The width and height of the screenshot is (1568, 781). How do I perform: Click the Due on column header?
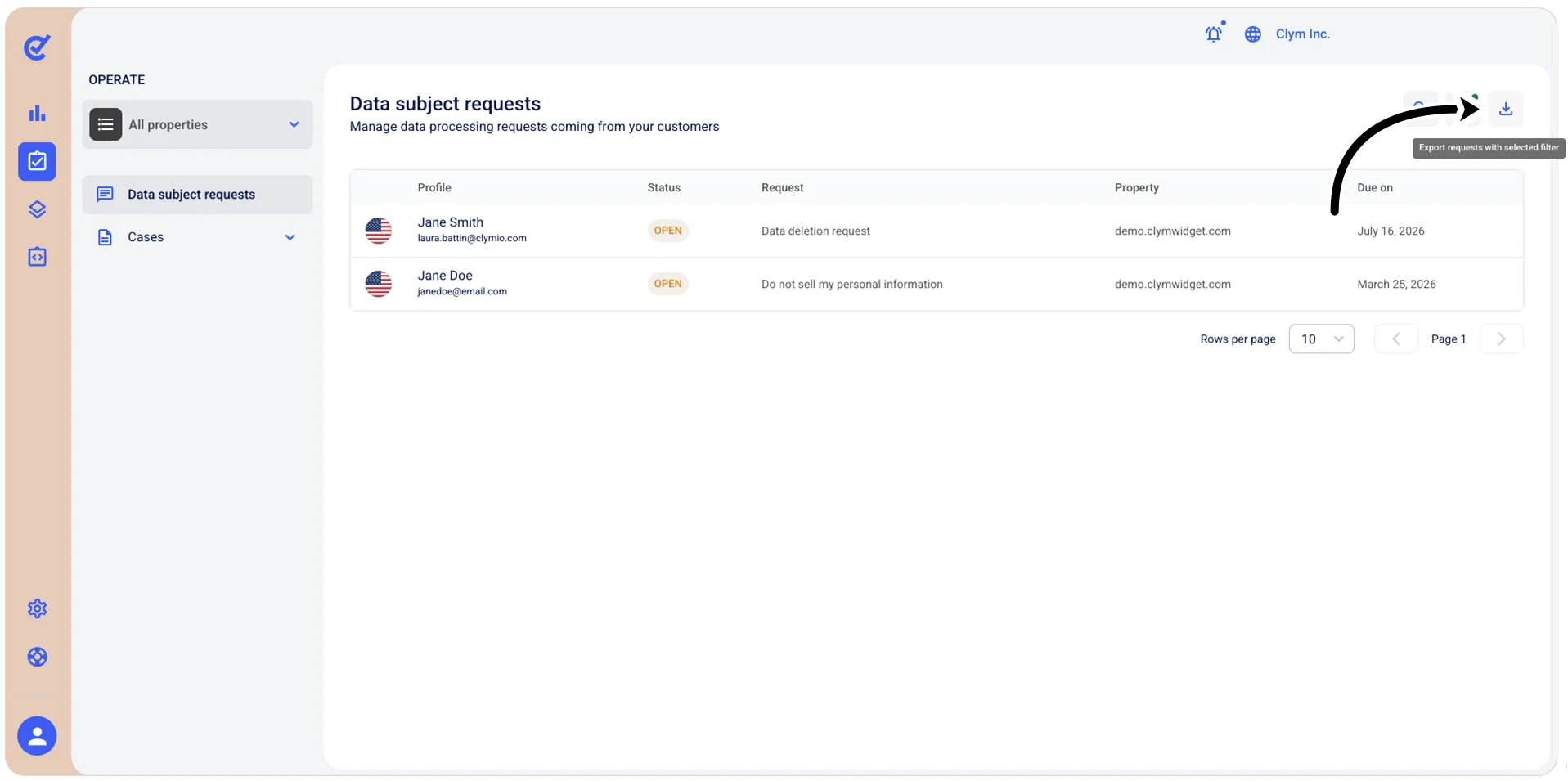1374,187
